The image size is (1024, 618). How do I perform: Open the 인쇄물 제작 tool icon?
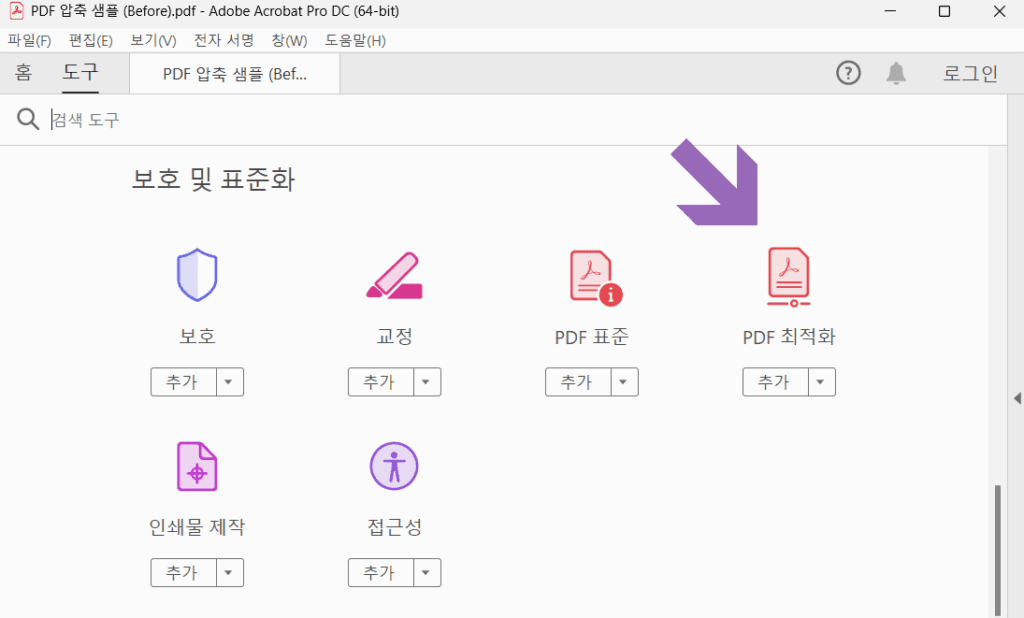coord(197,466)
